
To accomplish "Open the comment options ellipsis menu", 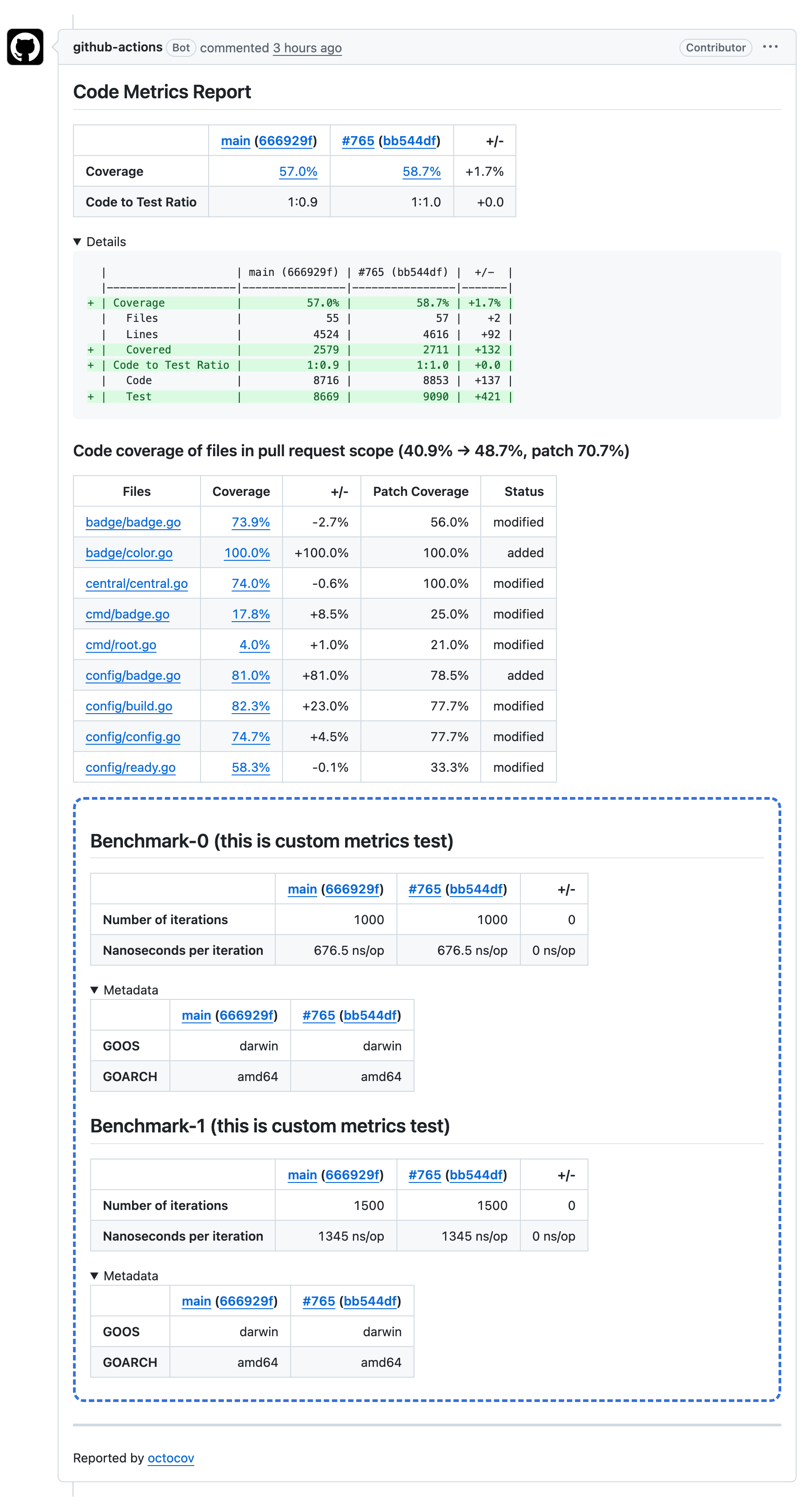I will point(770,47).
